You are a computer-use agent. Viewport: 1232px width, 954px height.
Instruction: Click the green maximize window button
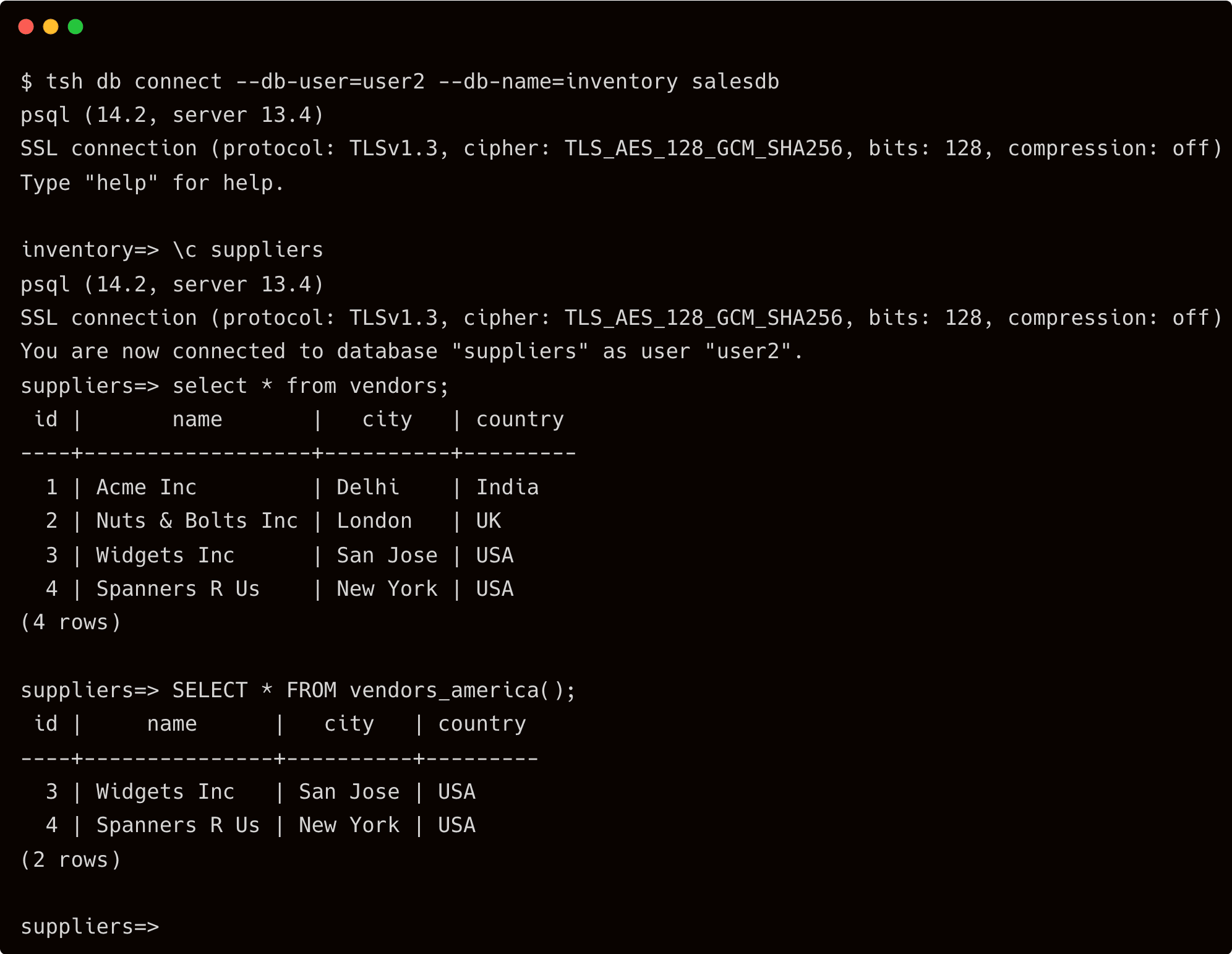(75, 27)
